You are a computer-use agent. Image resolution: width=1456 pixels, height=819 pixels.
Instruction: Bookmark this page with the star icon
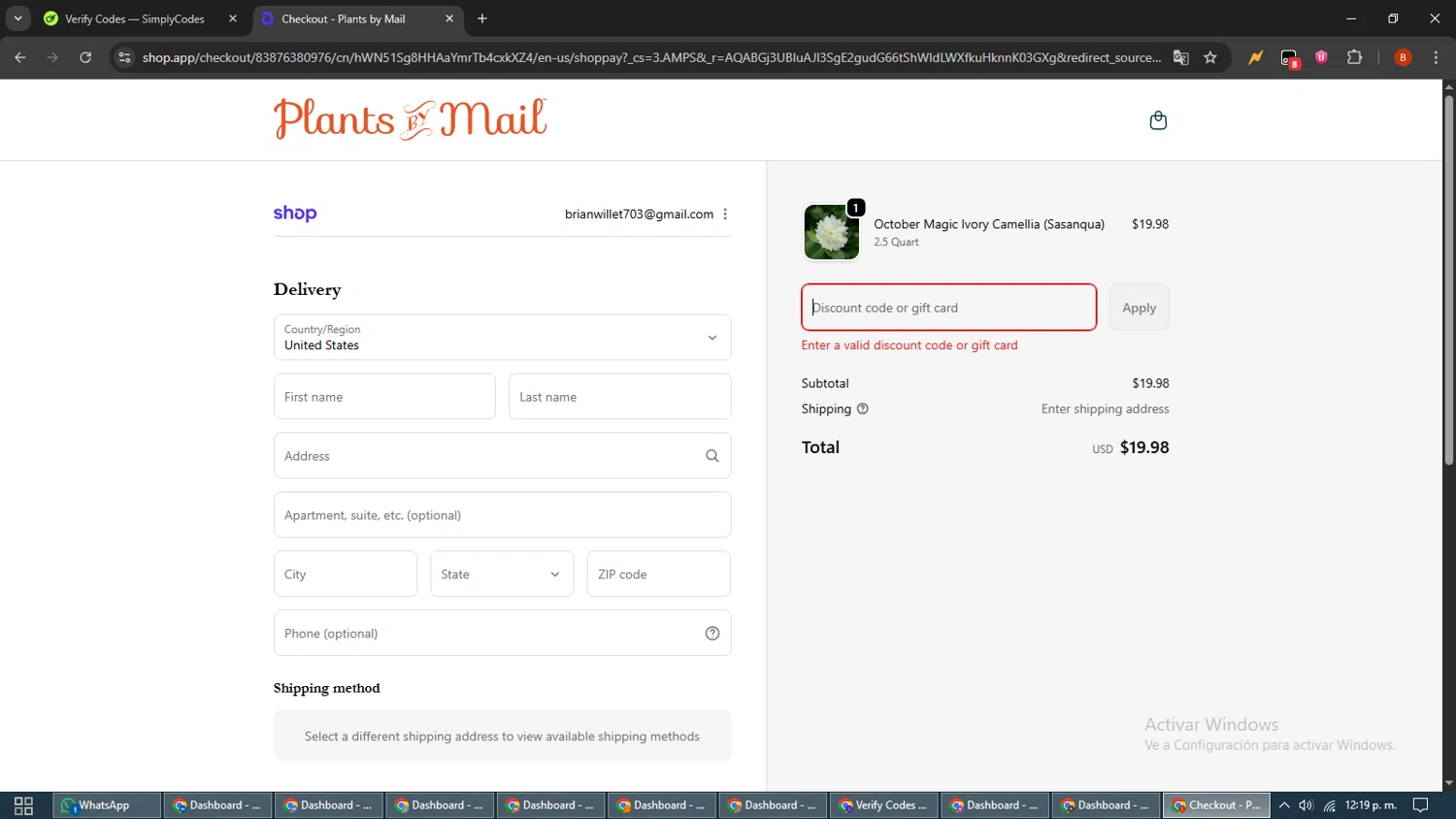1210,57
